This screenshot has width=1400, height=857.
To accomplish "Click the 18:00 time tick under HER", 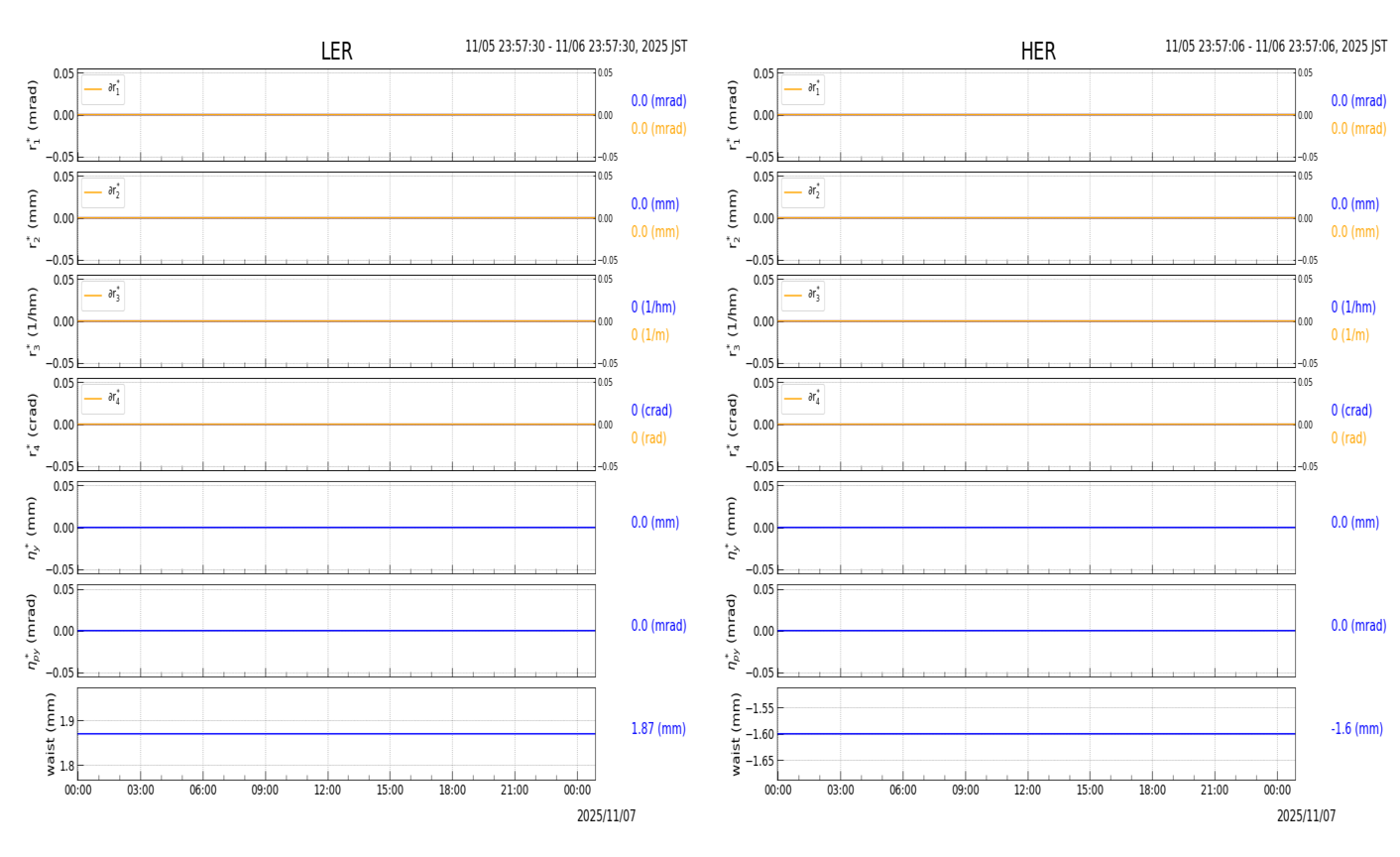I will 1152,791.
